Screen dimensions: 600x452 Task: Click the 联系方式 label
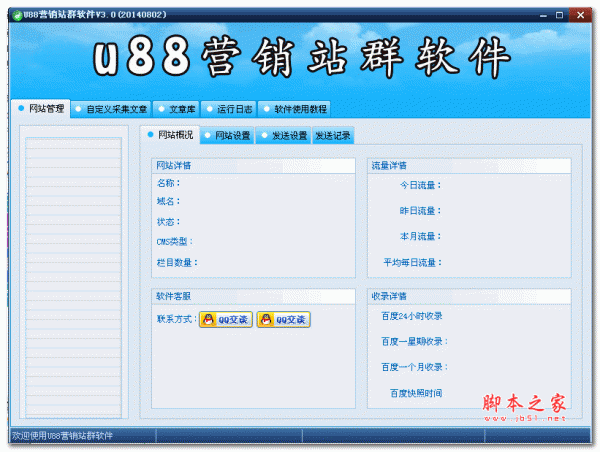tap(177, 319)
